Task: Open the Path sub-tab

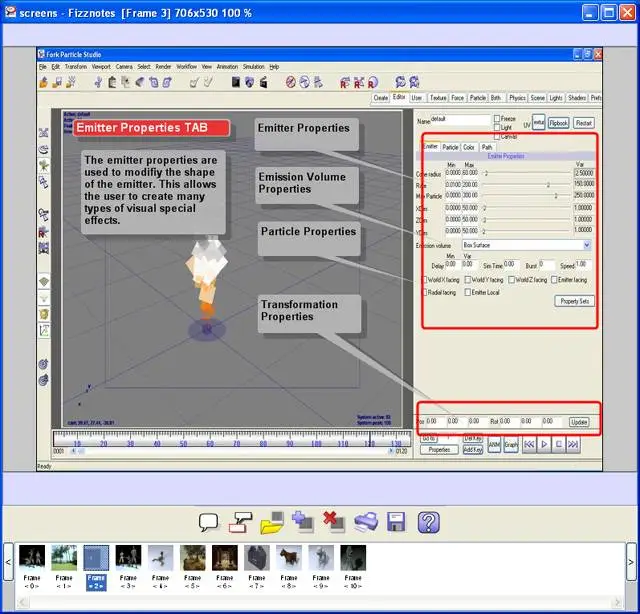Action: tap(487, 147)
